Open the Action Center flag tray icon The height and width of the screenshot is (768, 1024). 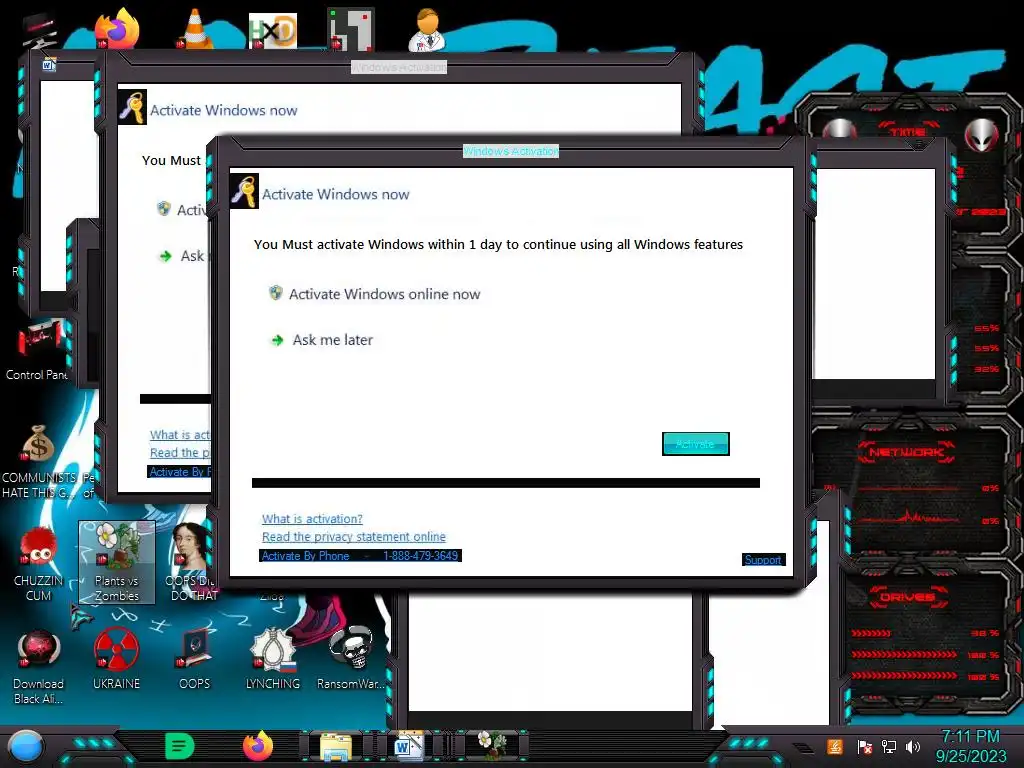(864, 746)
